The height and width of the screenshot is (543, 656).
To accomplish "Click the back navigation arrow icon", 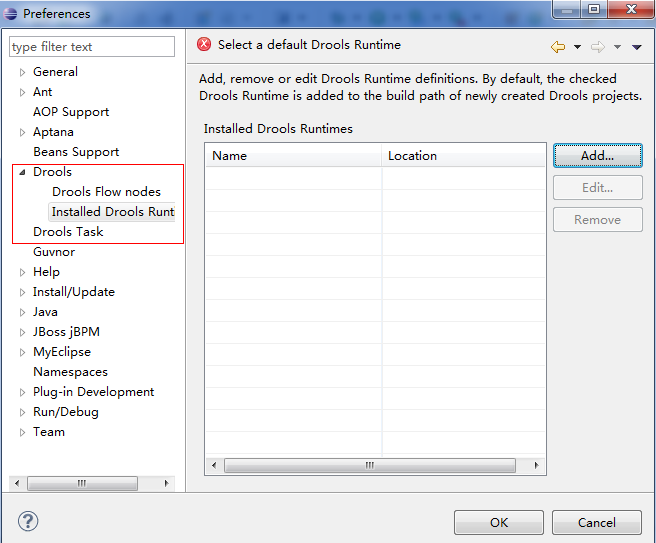I will coord(558,47).
